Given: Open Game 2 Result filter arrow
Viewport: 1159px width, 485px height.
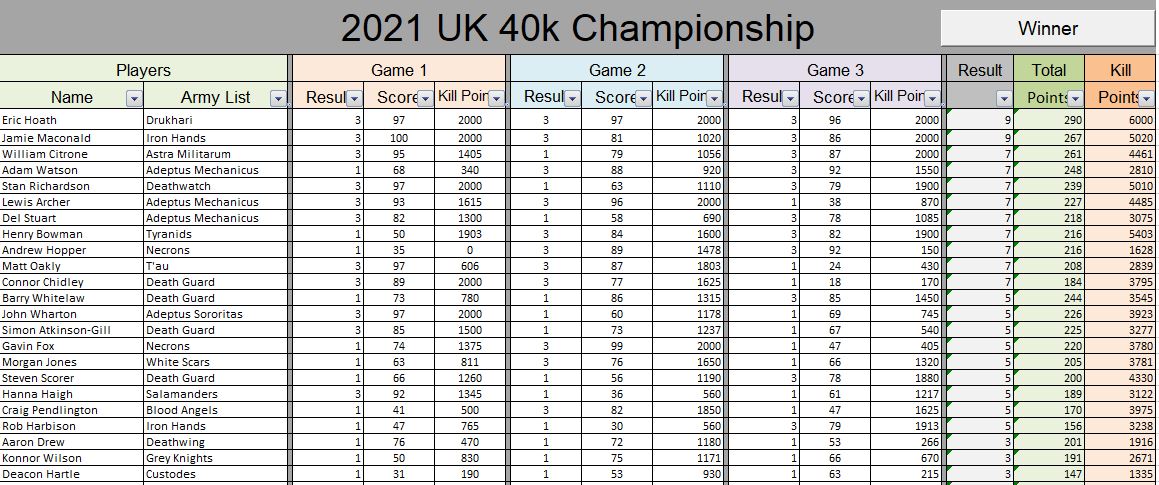Looking at the screenshot, I should tap(573, 98).
